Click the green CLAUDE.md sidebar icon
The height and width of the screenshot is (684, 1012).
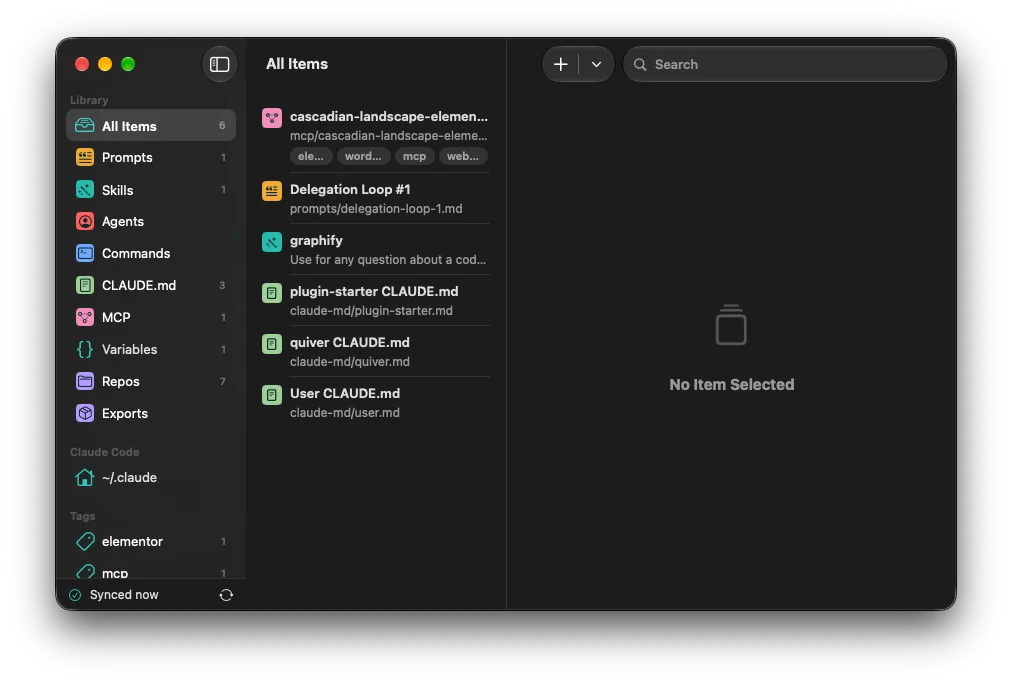click(x=85, y=285)
